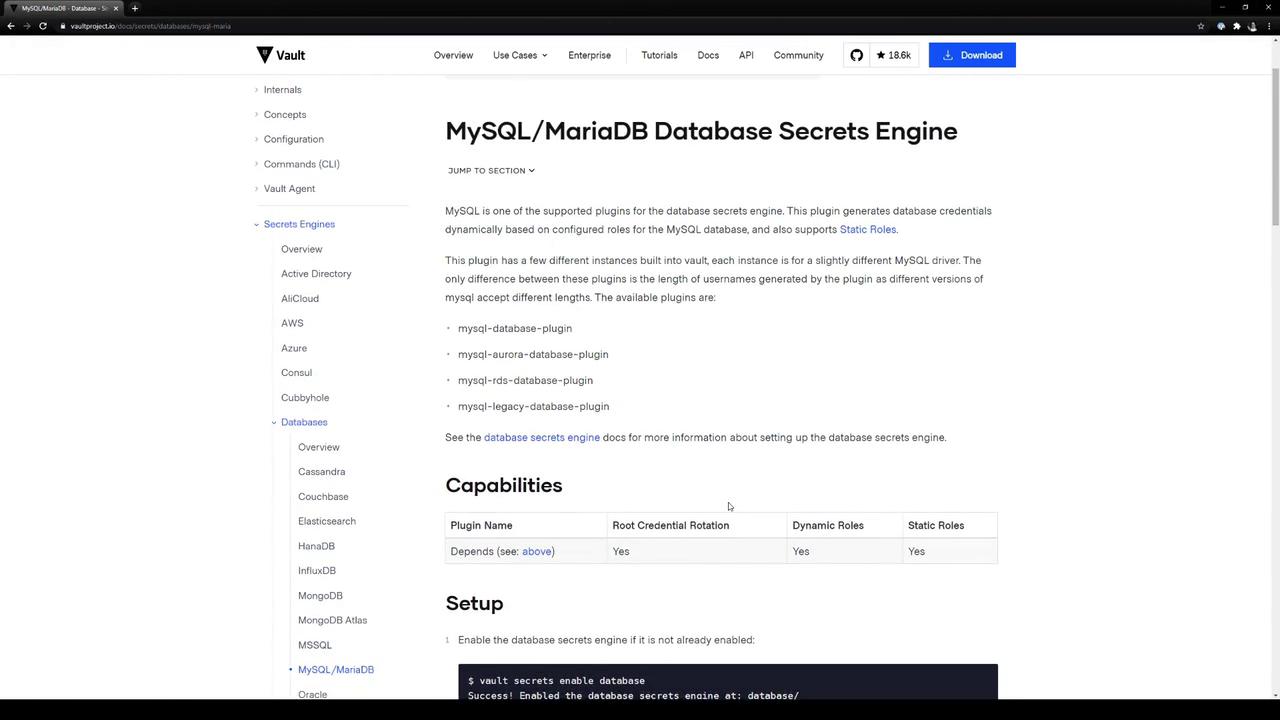1280x720 pixels.
Task: Open the browser three-dot menu
Action: click(x=1268, y=26)
